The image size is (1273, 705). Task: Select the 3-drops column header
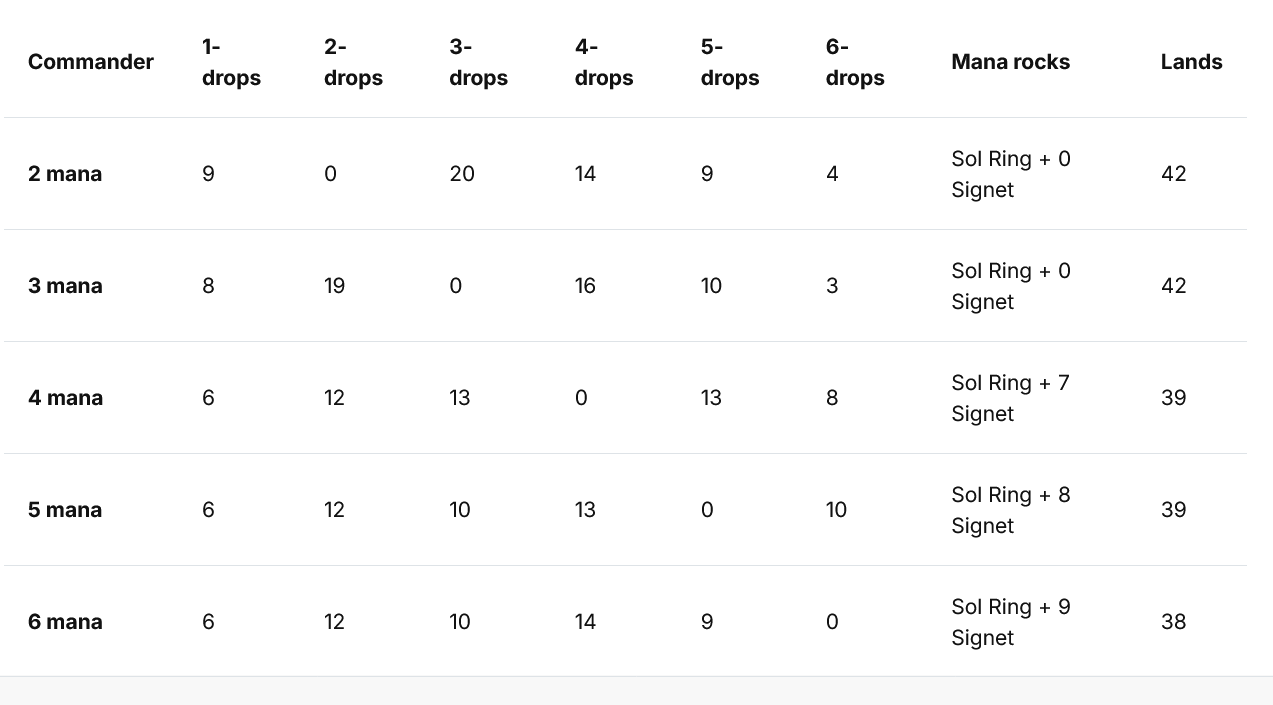point(478,62)
